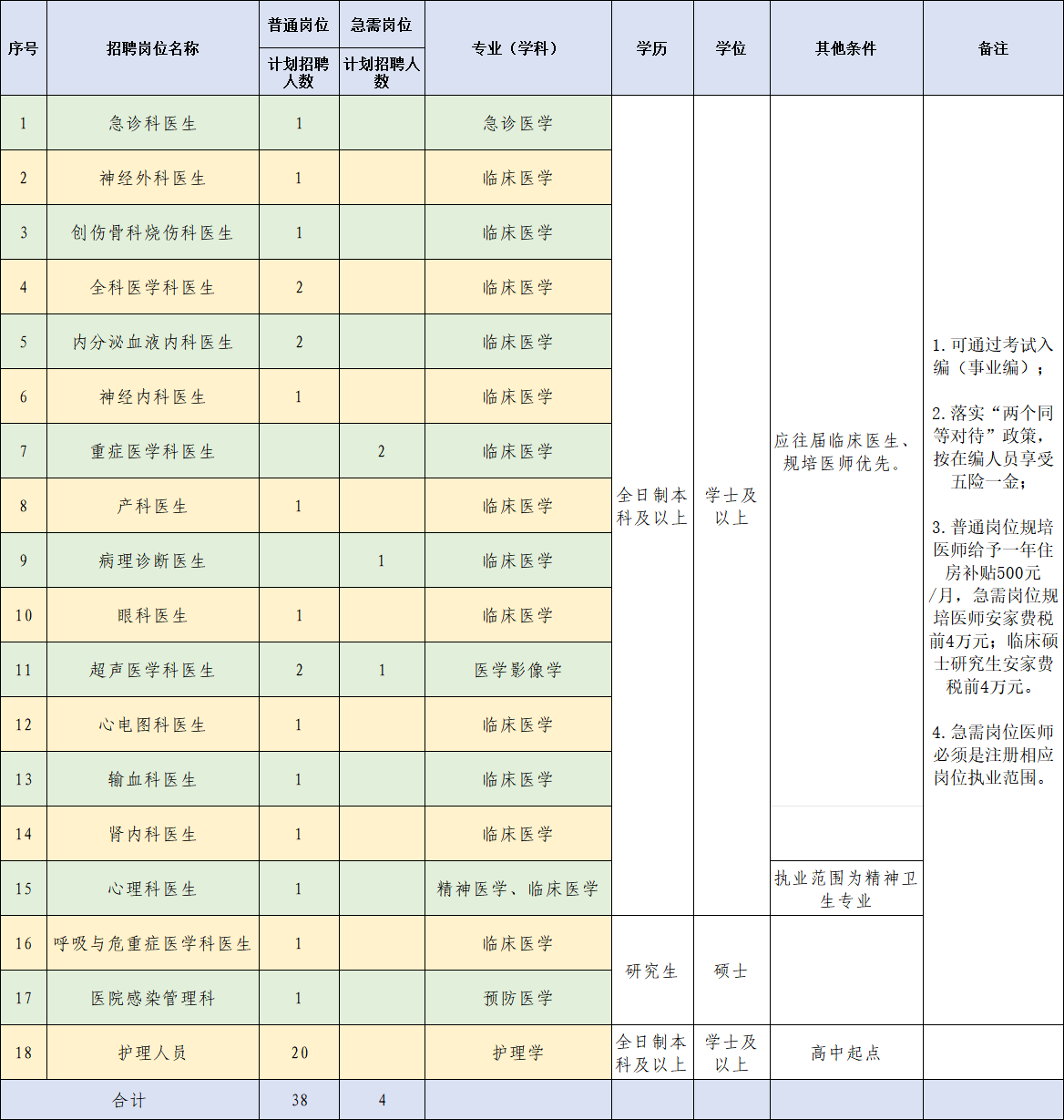
Task: Select the 内分泌血液内科医生 cell
Action: tap(153, 342)
